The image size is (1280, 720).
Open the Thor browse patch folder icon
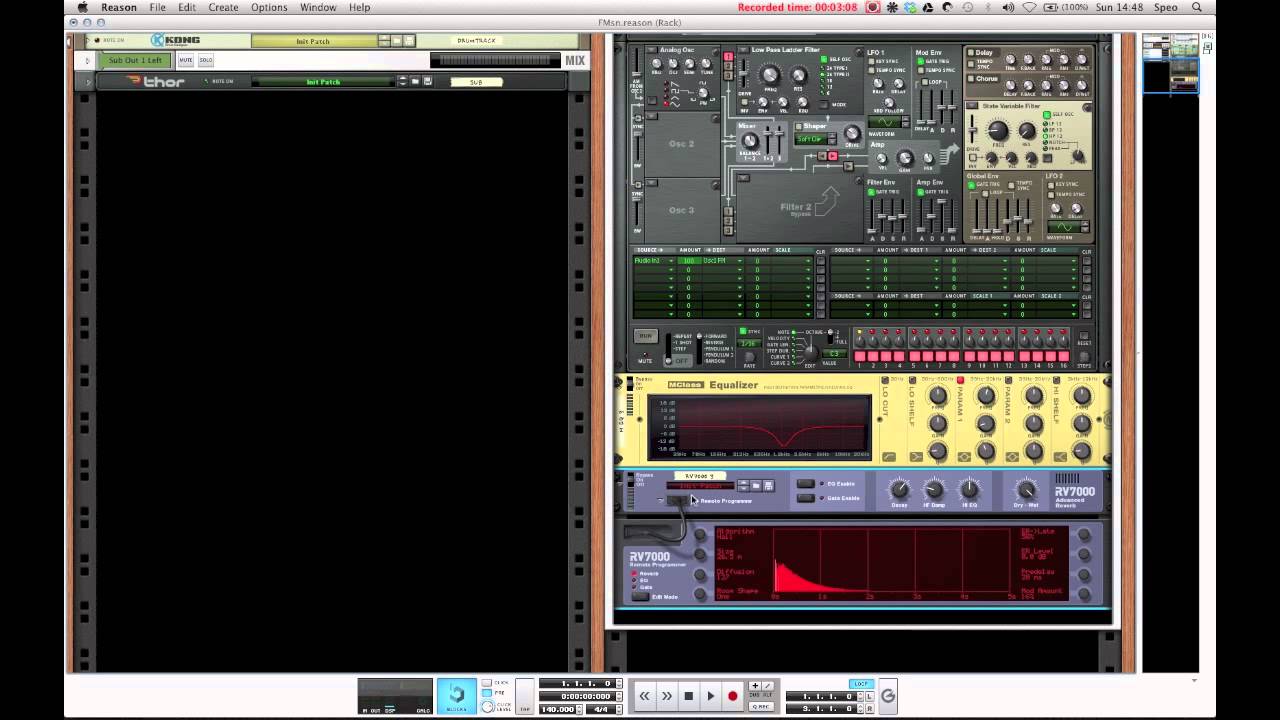tap(415, 82)
